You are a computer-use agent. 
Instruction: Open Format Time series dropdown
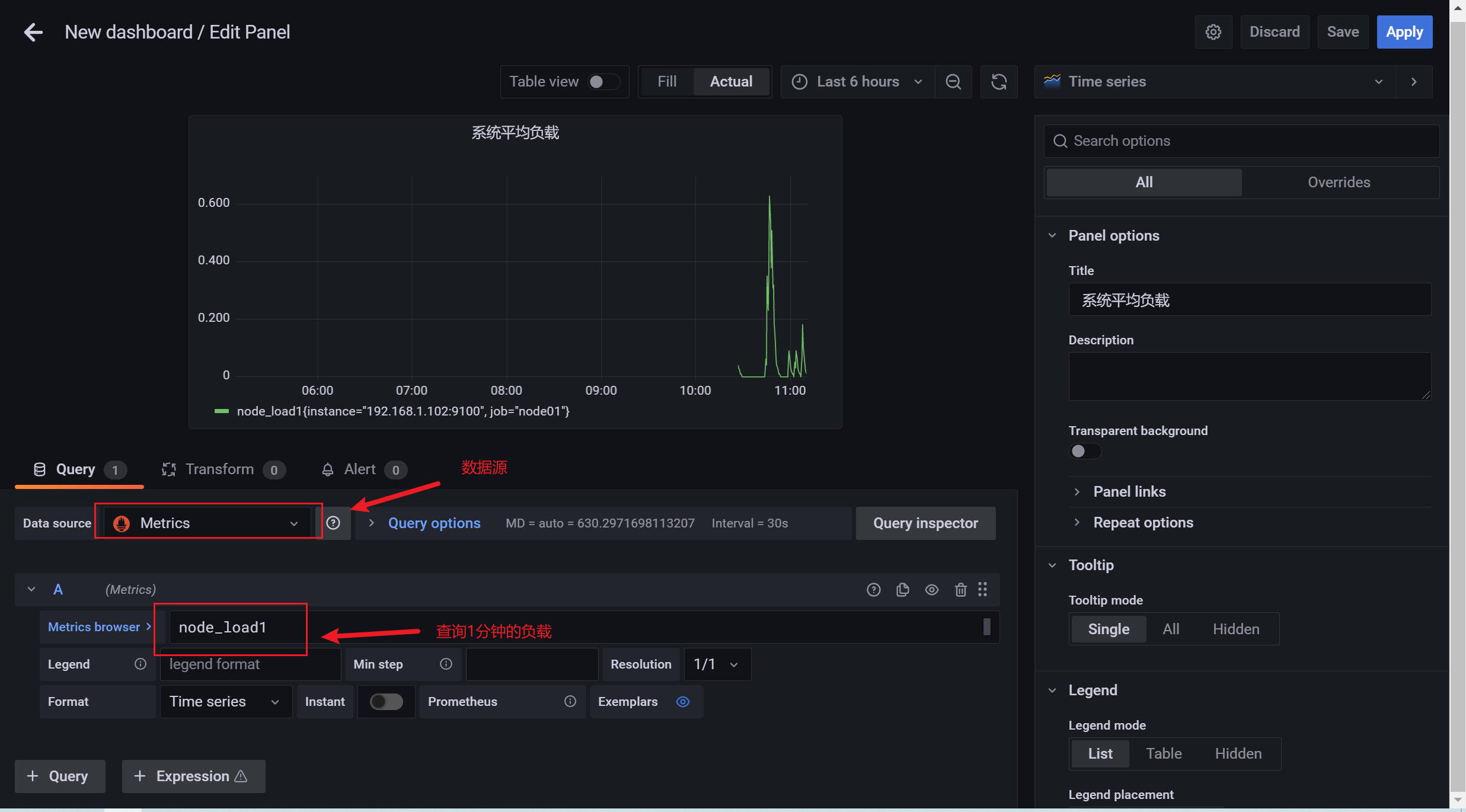coord(225,702)
